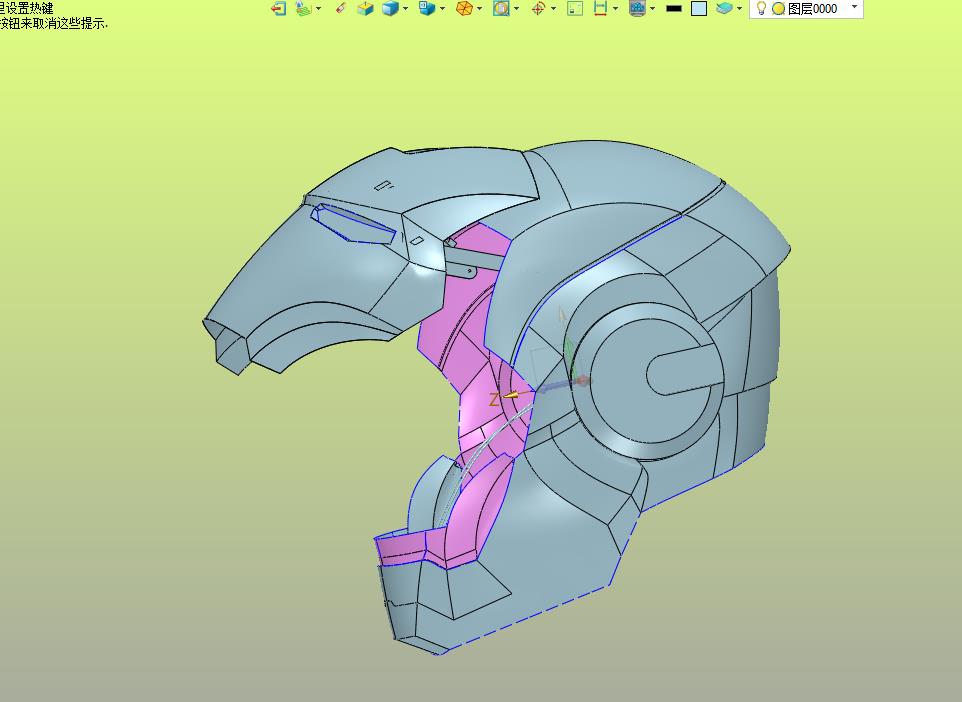Click the zoom magnifier view icon
The height and width of the screenshot is (702, 962).
pyautogui.click(x=501, y=9)
